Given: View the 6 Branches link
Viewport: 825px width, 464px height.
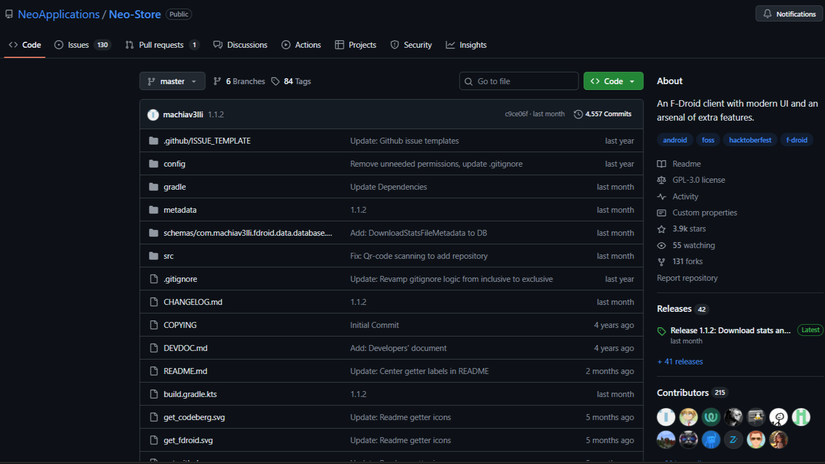Looking at the screenshot, I should tap(239, 81).
